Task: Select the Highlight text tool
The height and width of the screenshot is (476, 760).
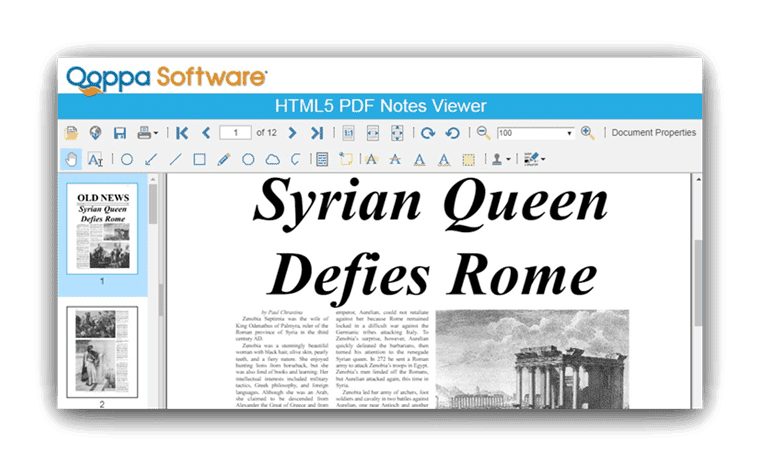Action: pos(371,159)
